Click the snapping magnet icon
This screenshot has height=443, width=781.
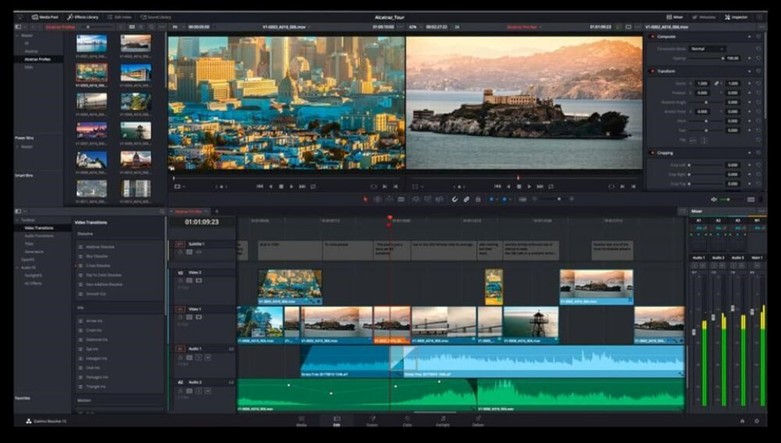(453, 199)
